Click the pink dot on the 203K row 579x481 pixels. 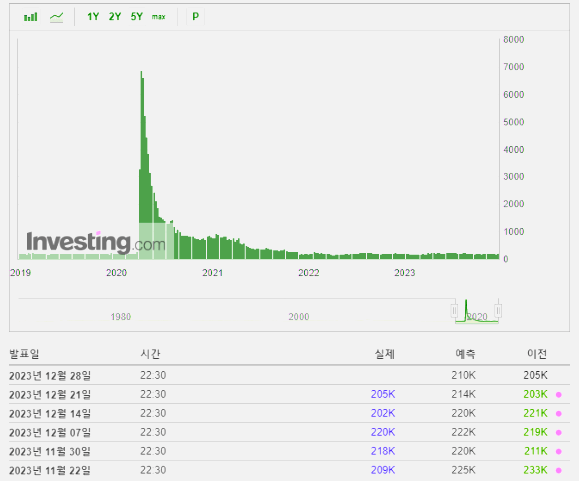click(559, 395)
